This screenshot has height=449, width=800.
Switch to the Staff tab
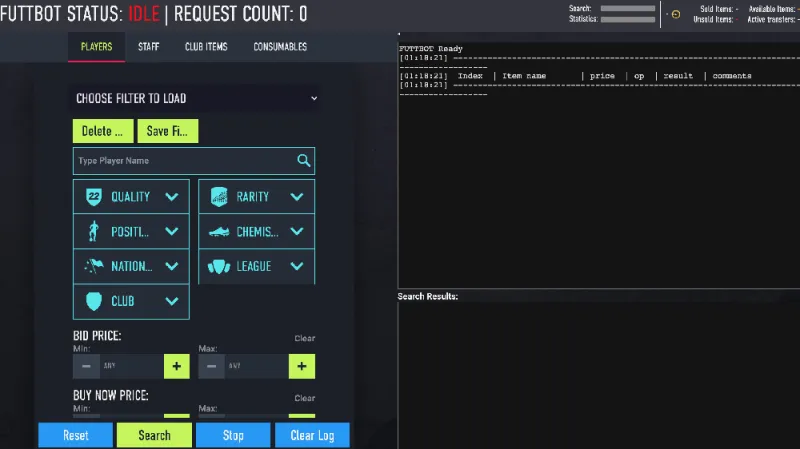click(x=148, y=47)
